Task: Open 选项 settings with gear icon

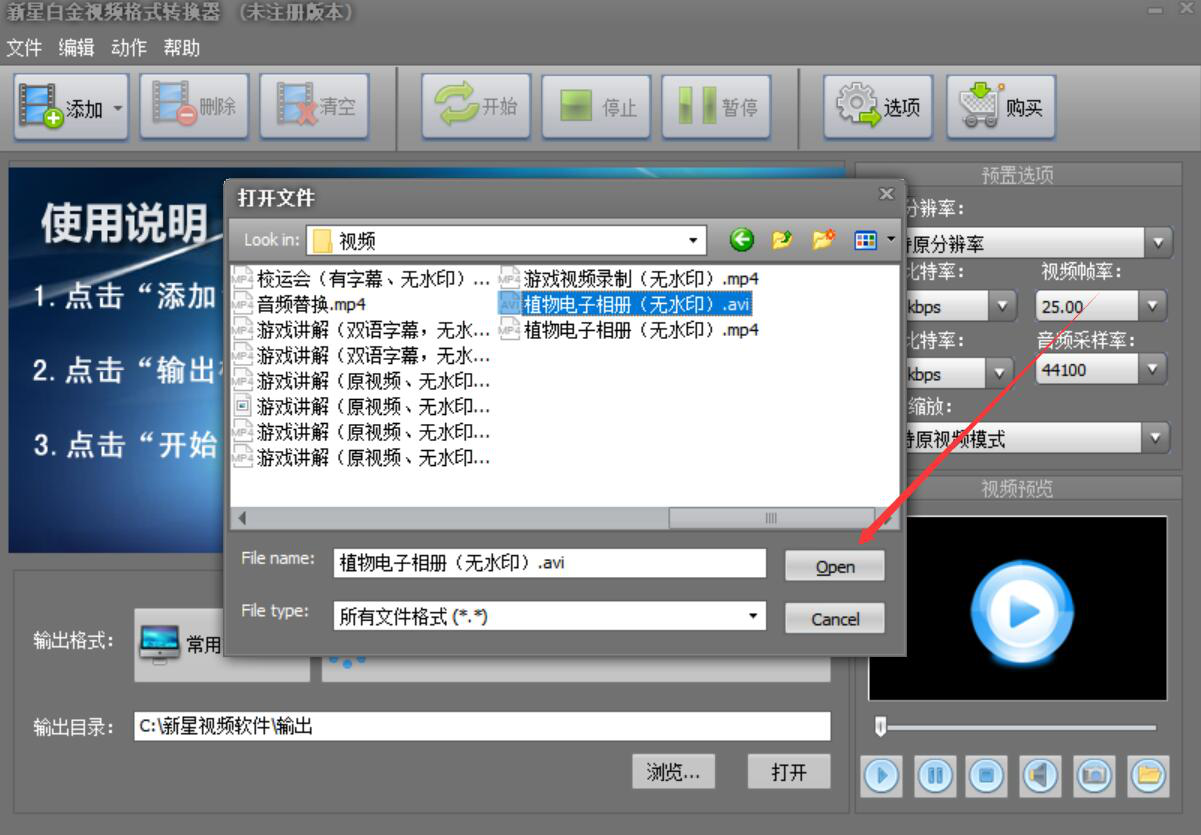Action: pos(878,106)
